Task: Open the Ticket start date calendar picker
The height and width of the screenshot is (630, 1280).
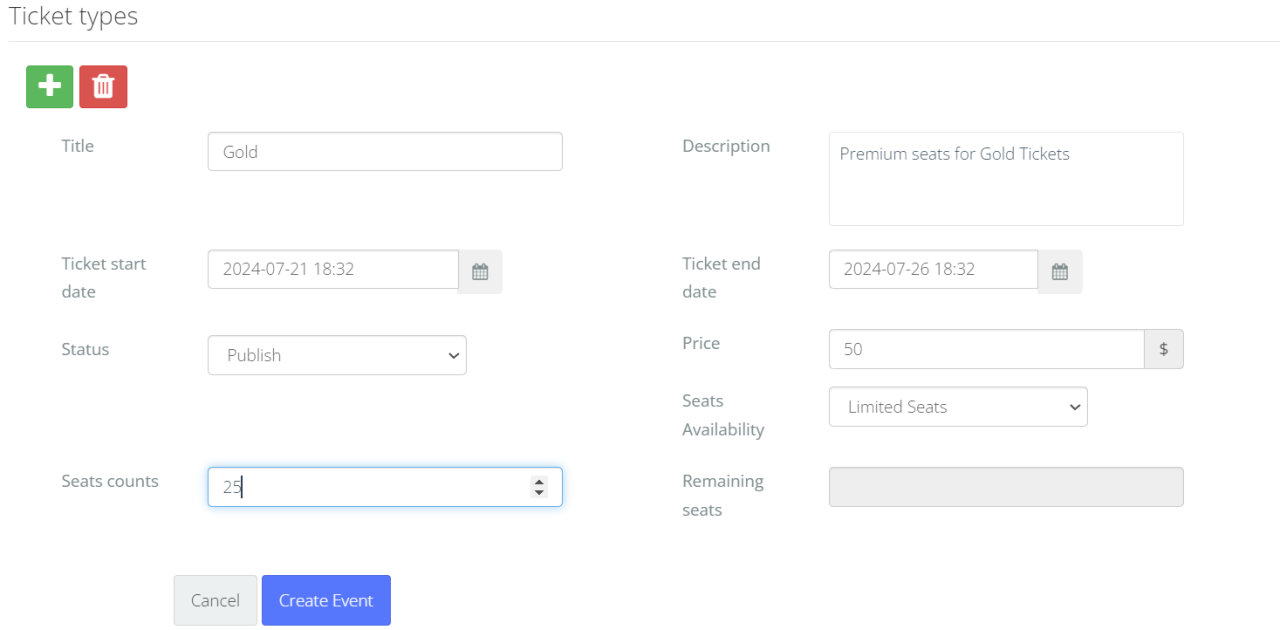Action: point(480,271)
